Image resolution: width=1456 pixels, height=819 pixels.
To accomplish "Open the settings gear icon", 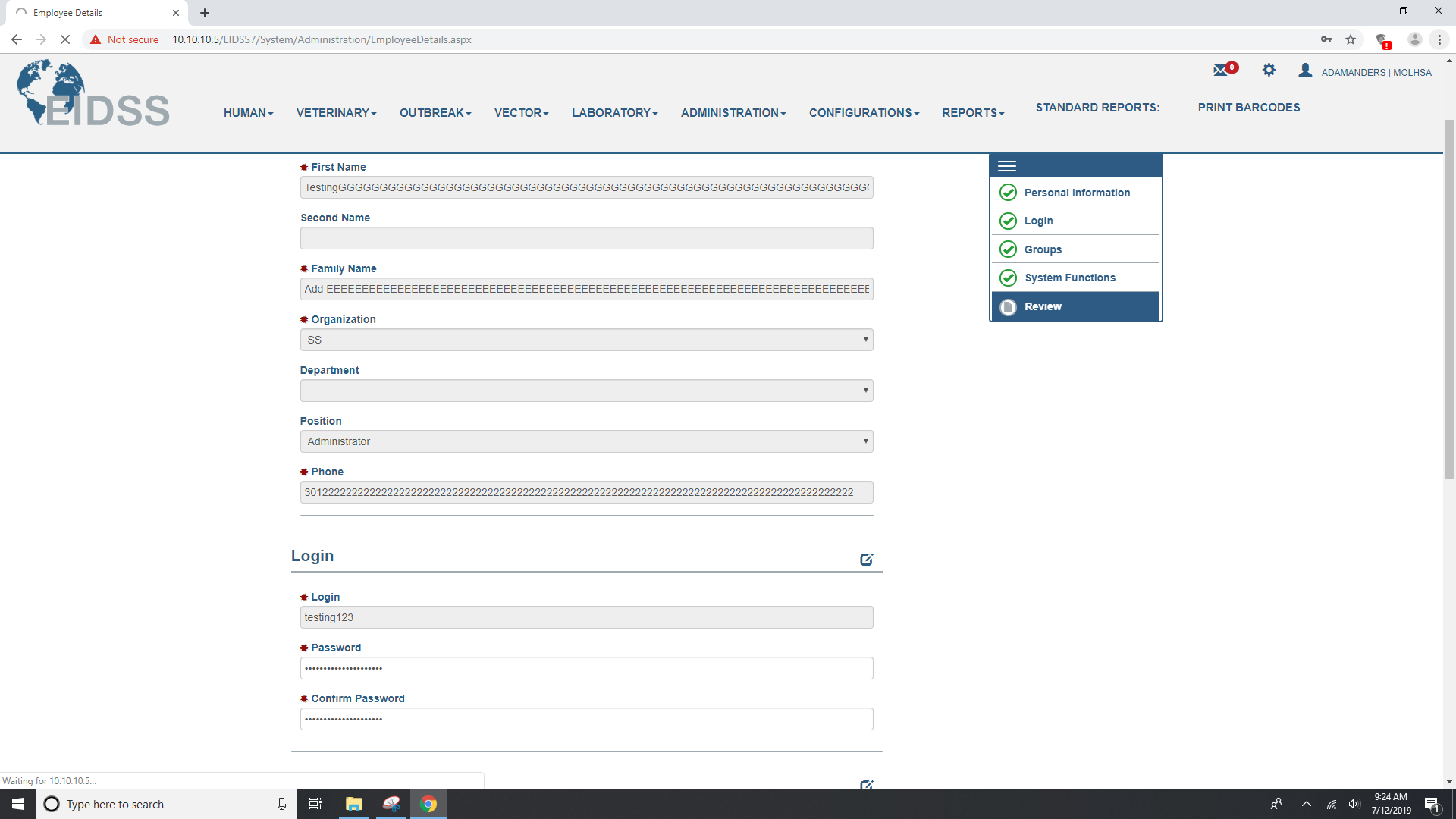I will tap(1269, 70).
